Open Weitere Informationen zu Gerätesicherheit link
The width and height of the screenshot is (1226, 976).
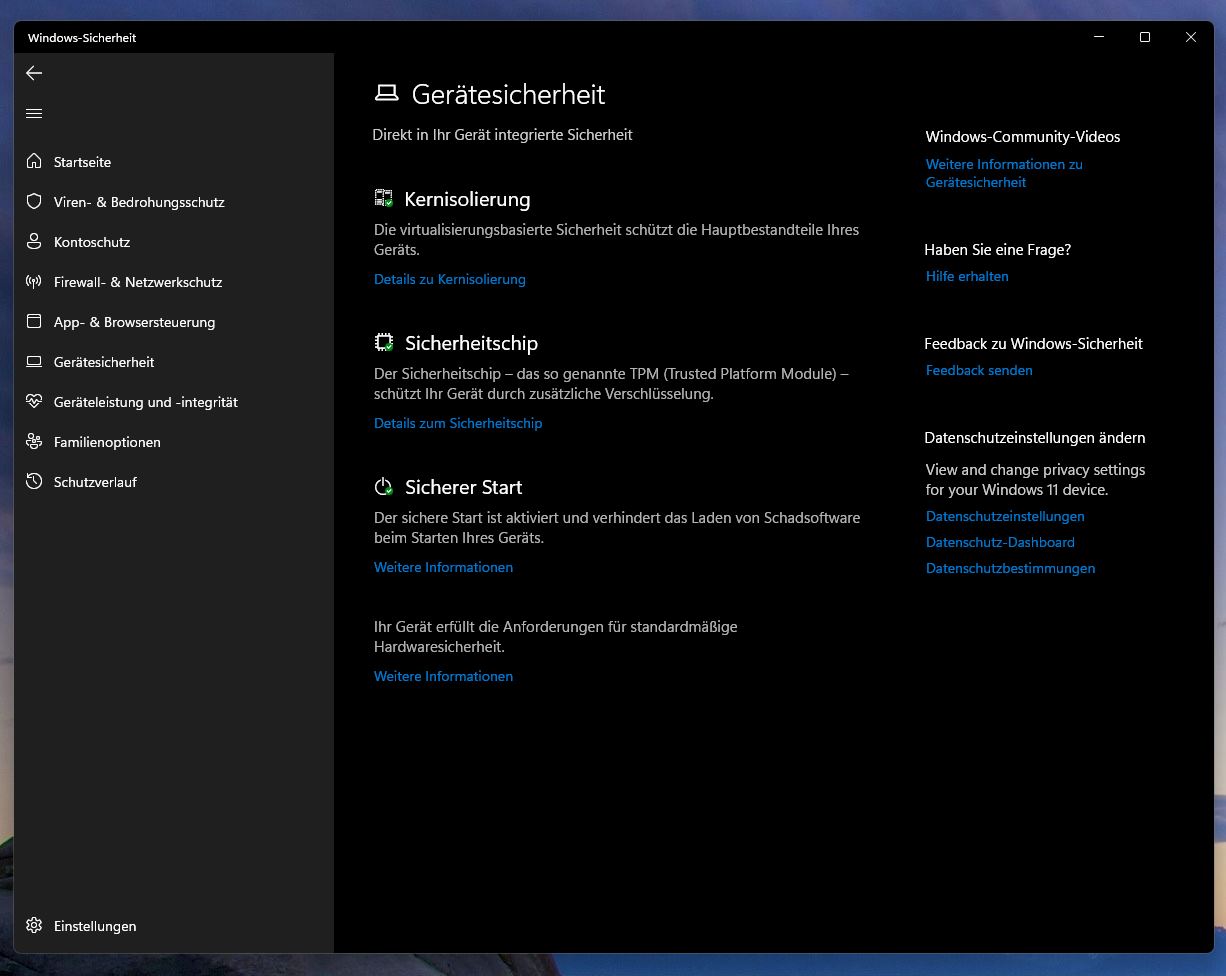[1004, 173]
